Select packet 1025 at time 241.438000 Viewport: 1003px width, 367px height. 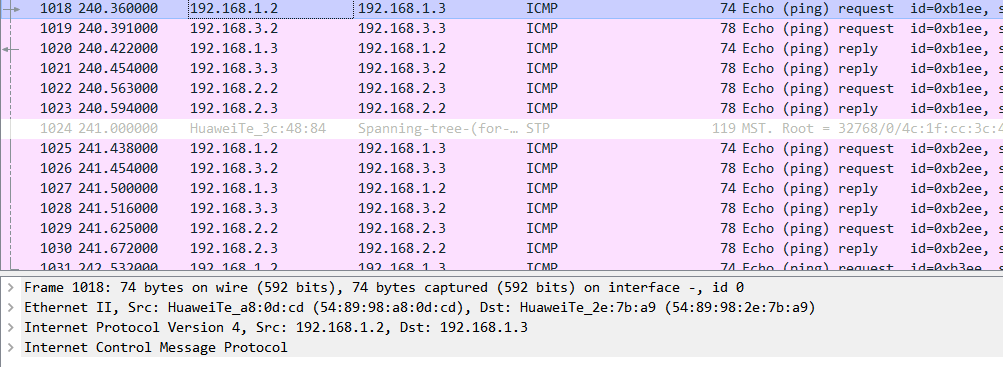(502, 148)
